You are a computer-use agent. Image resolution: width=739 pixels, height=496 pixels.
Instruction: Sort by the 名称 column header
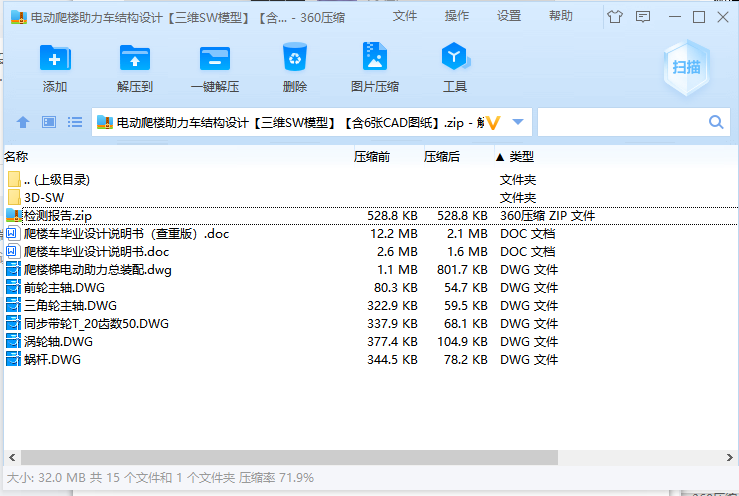(x=16, y=157)
